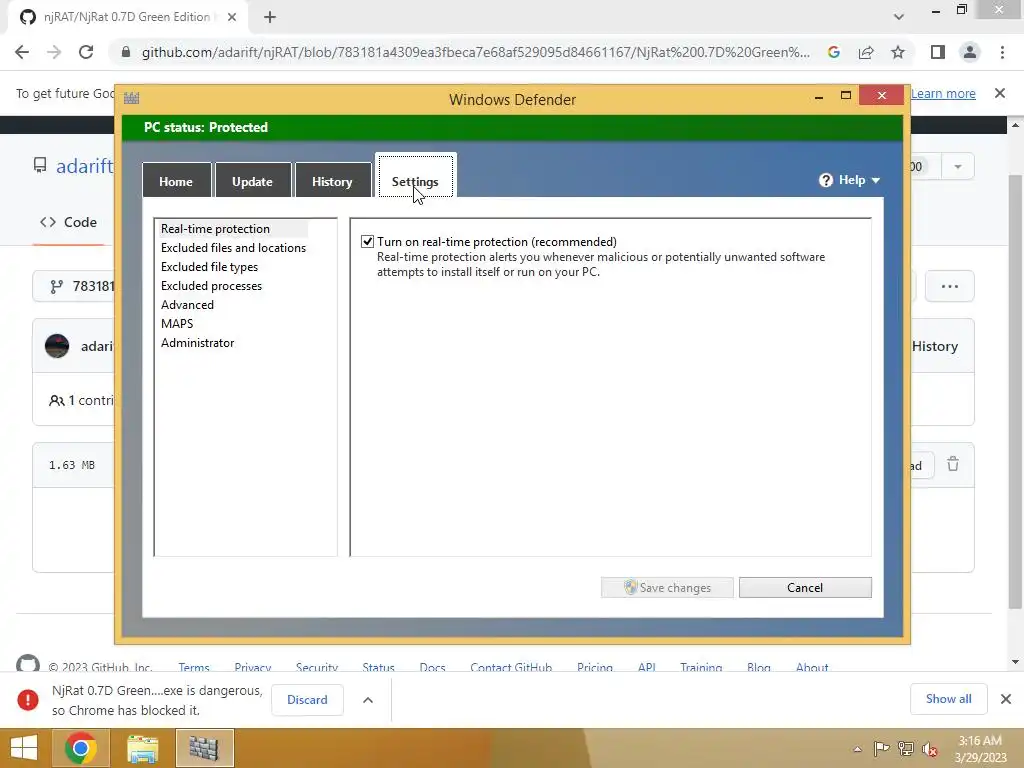Delete the file using trash icon
Viewport: 1024px width, 768px height.
tap(953, 464)
